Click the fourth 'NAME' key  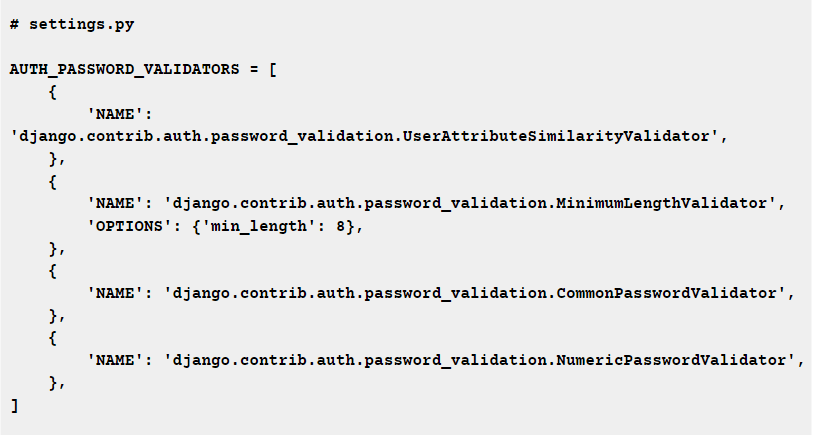coord(115,360)
